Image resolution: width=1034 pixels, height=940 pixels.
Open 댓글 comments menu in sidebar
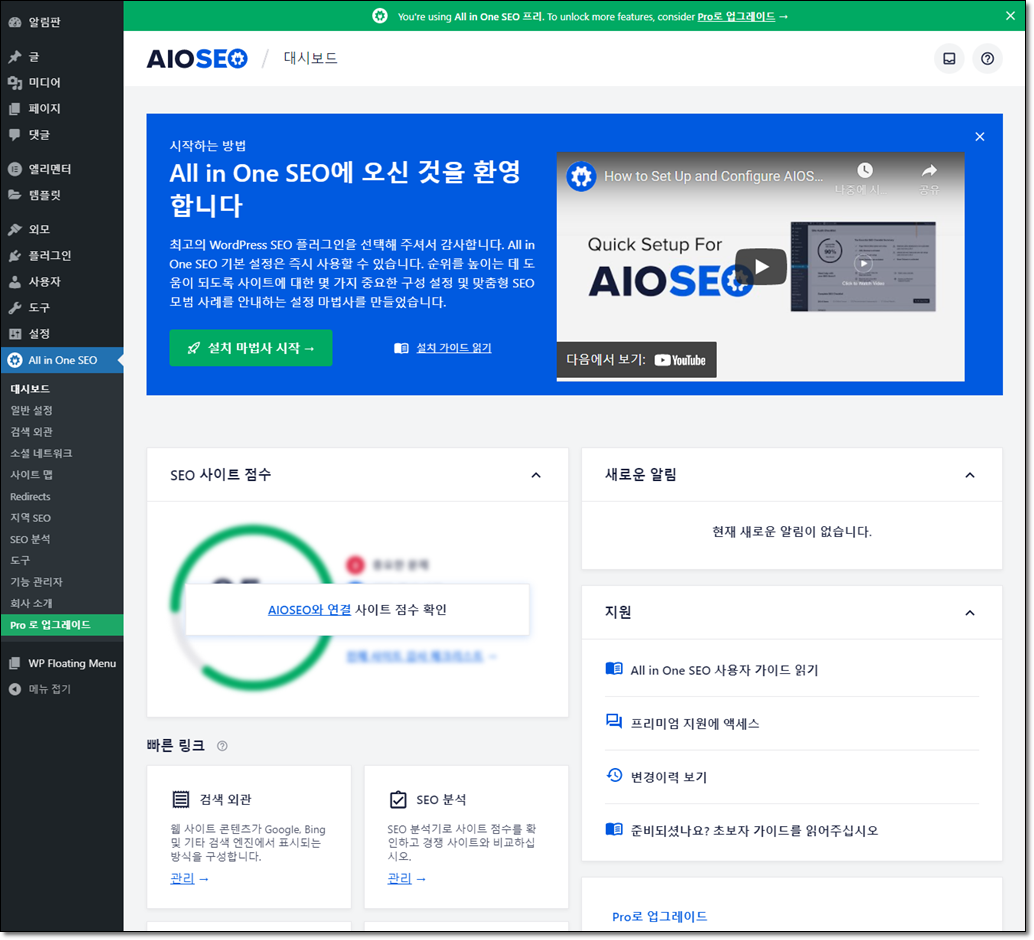point(61,135)
